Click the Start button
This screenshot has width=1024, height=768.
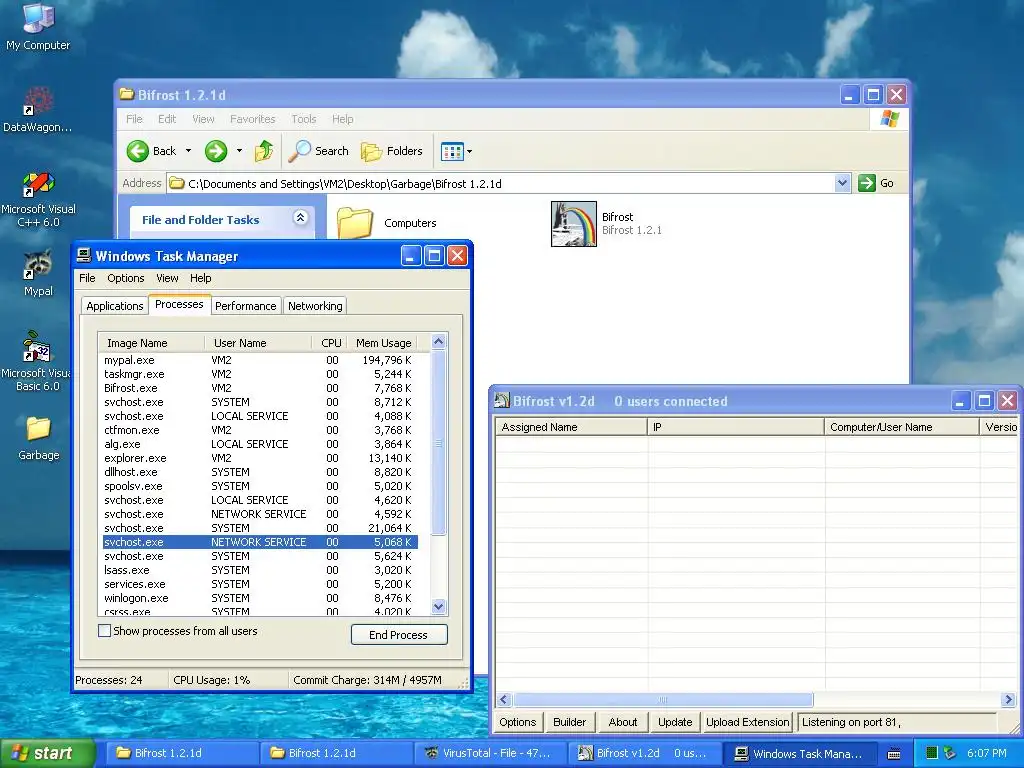pos(47,754)
